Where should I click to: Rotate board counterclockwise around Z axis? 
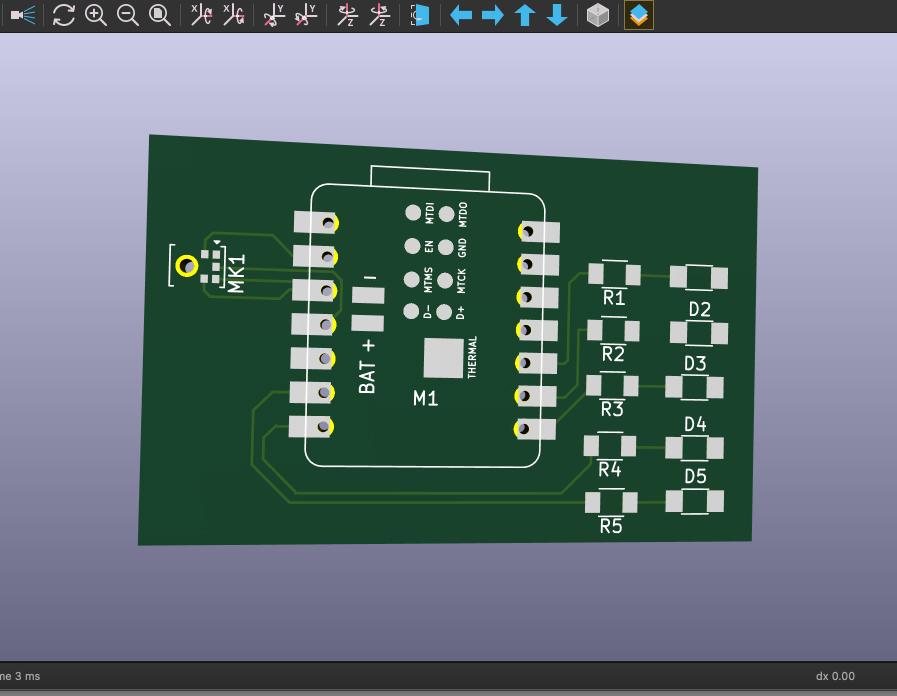[x=379, y=15]
